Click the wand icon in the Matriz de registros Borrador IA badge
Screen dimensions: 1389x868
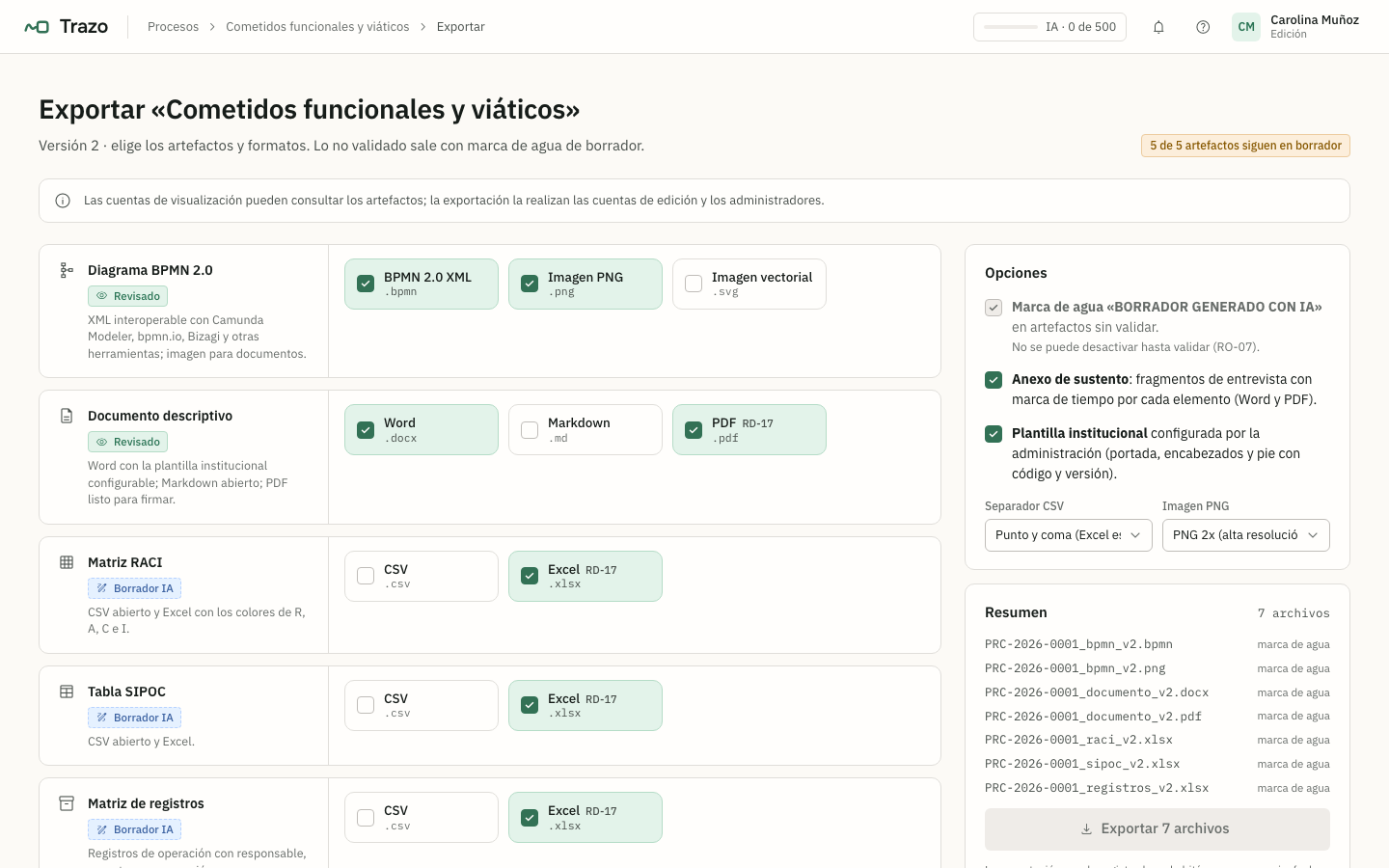coord(101,829)
